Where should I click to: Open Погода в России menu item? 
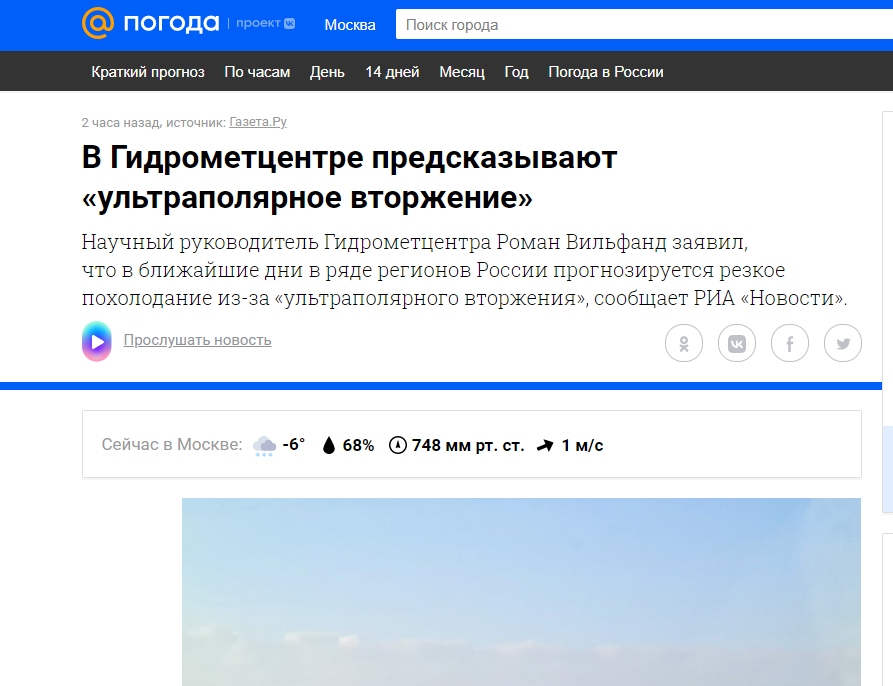[x=605, y=72]
